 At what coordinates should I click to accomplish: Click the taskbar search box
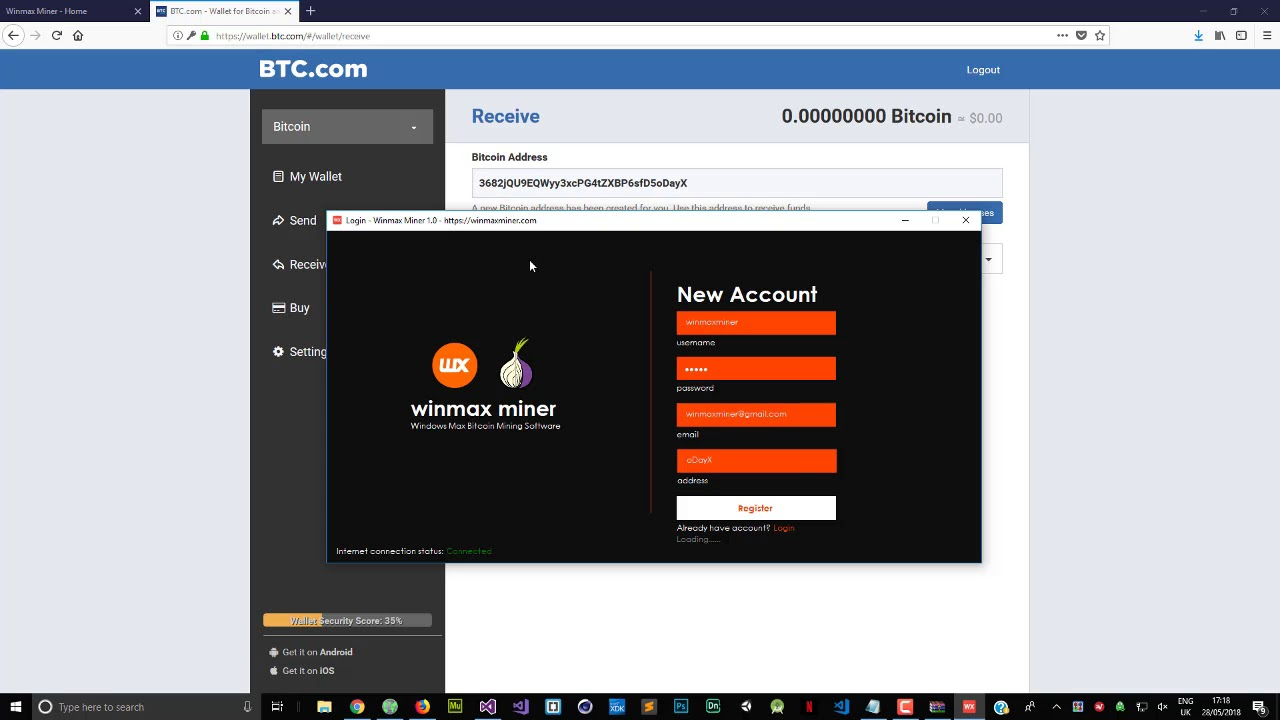pos(145,707)
